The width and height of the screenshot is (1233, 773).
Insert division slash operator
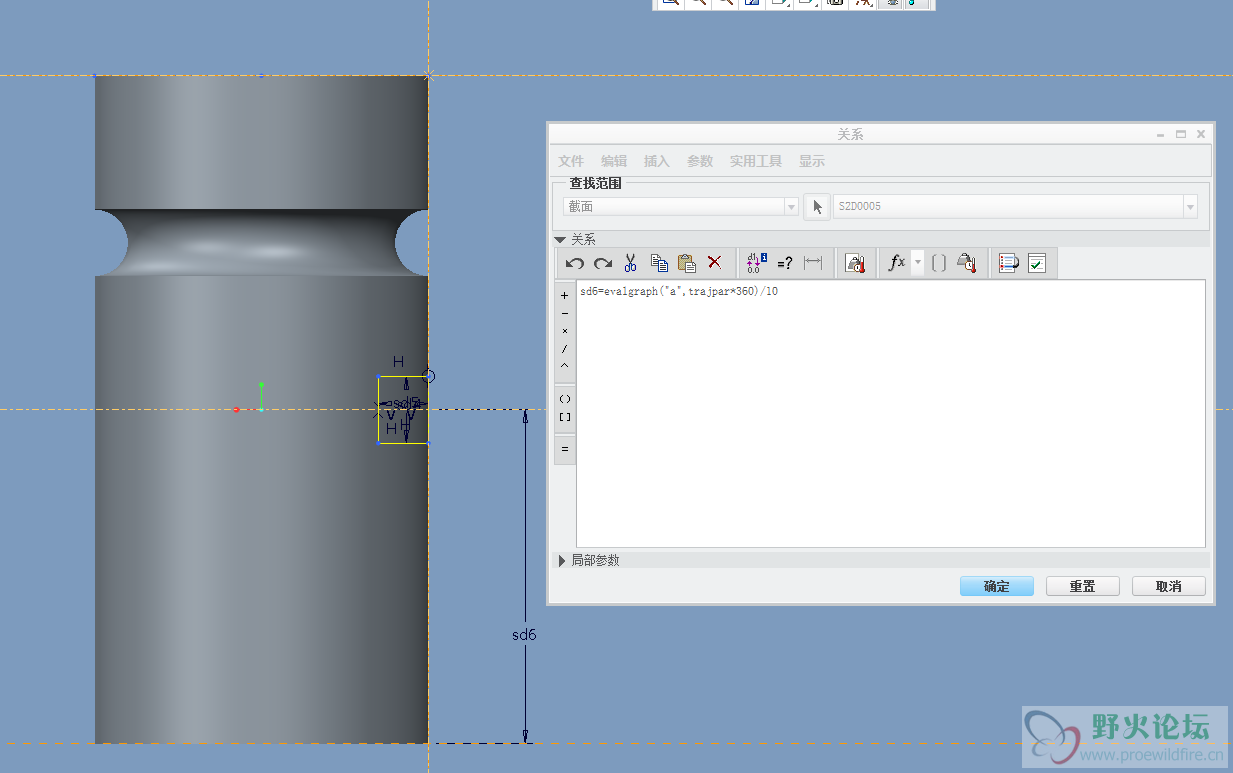565,349
